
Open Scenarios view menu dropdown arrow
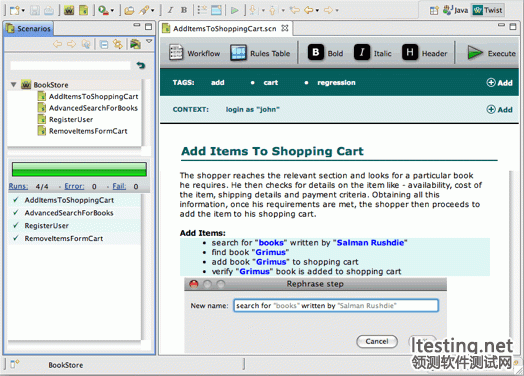tap(149, 41)
